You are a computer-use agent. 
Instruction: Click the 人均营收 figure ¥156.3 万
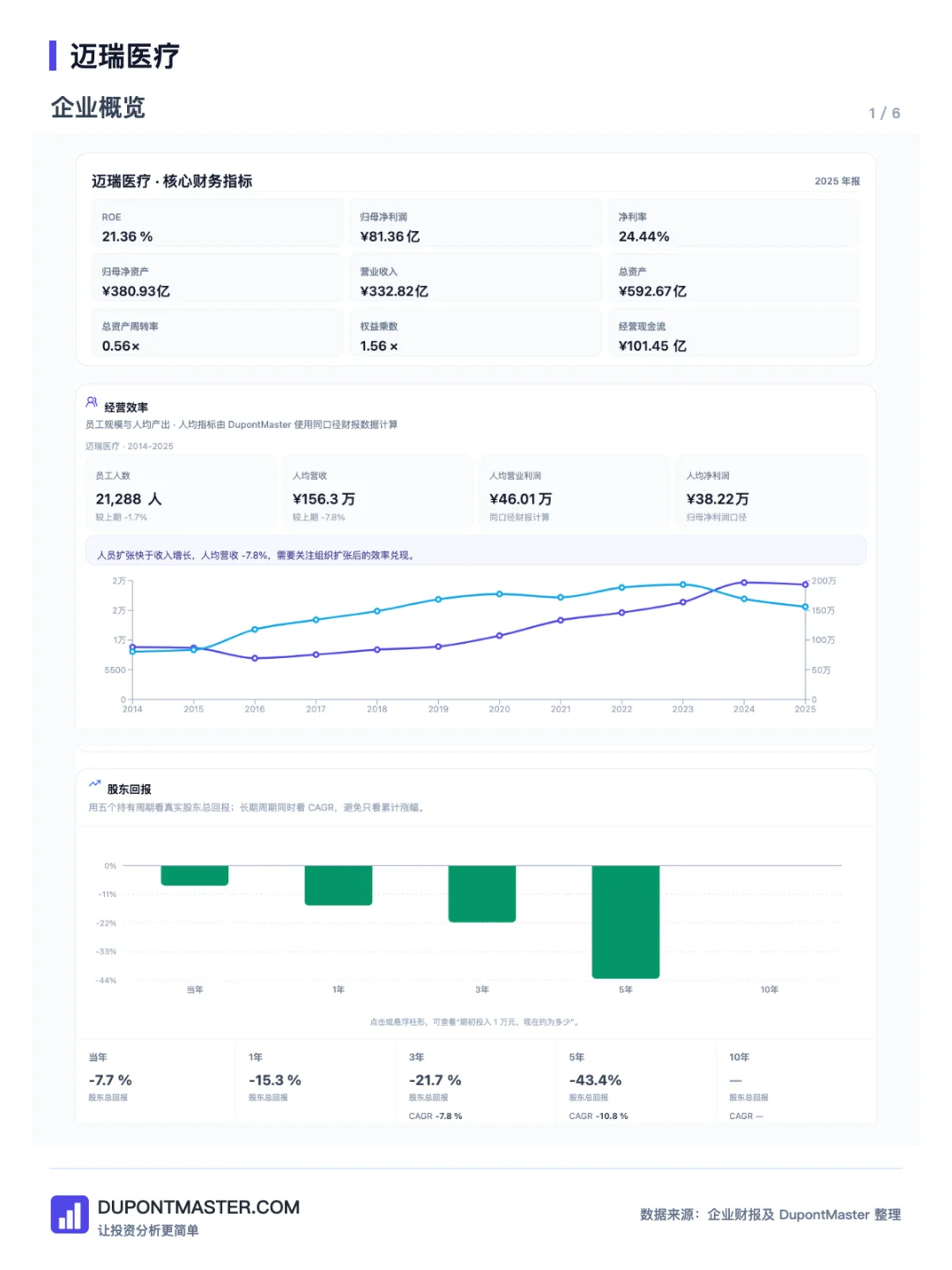click(x=324, y=499)
